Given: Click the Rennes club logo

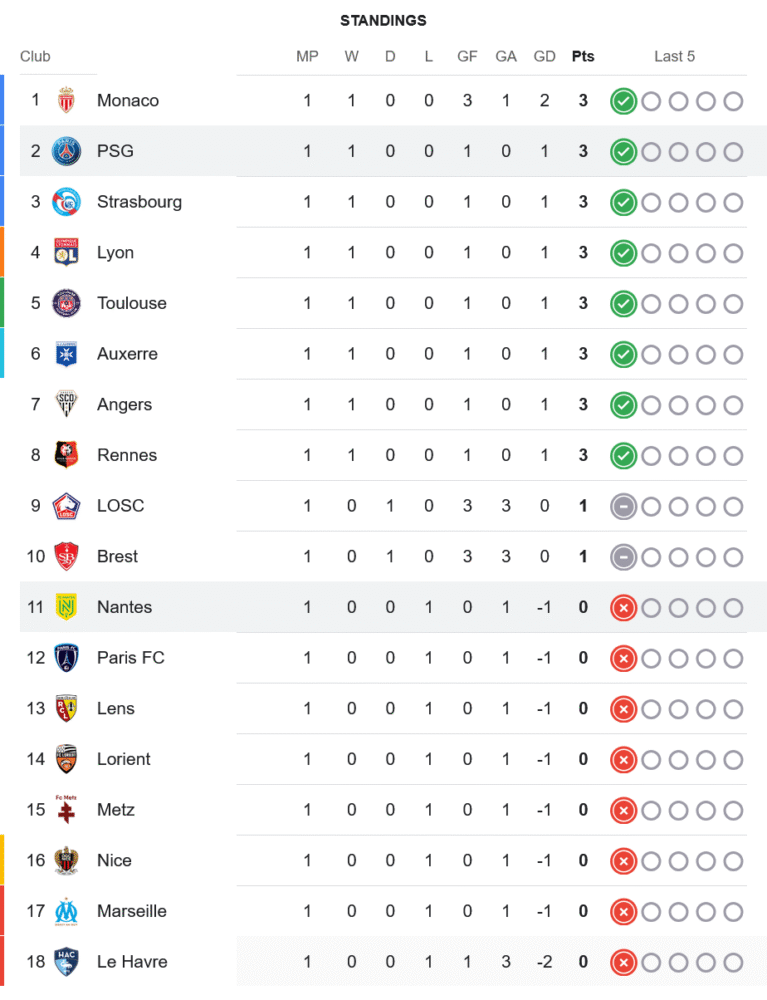Looking at the screenshot, I should click(x=66, y=455).
